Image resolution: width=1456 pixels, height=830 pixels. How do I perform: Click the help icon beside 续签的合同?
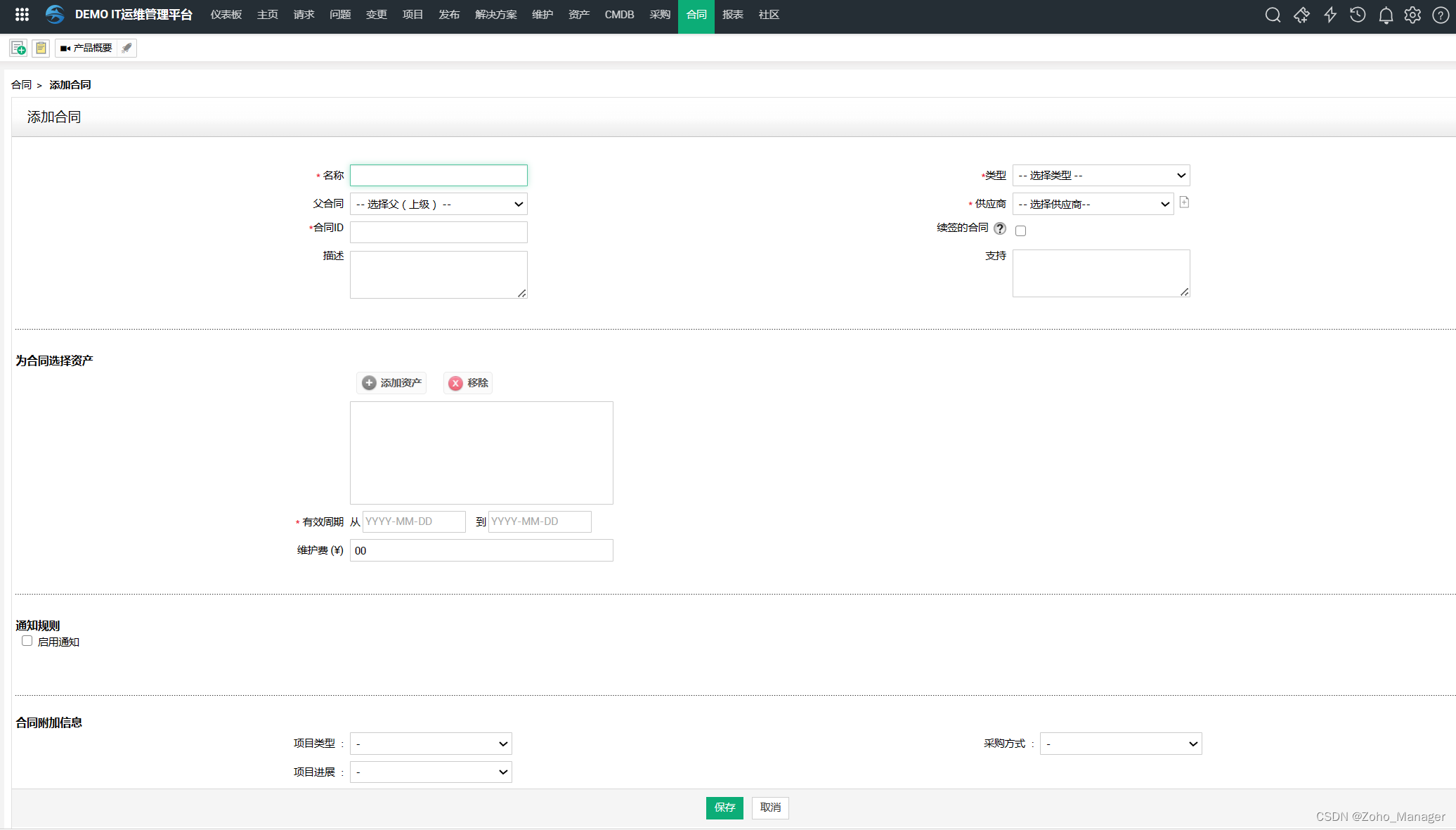(1000, 228)
